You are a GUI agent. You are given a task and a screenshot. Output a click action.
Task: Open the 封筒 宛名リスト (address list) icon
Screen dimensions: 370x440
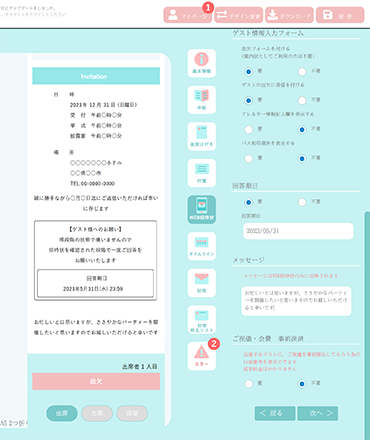click(202, 320)
